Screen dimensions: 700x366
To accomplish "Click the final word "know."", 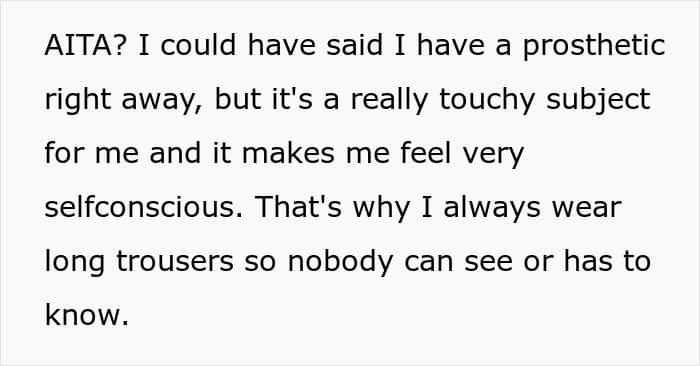I will 87,314.
